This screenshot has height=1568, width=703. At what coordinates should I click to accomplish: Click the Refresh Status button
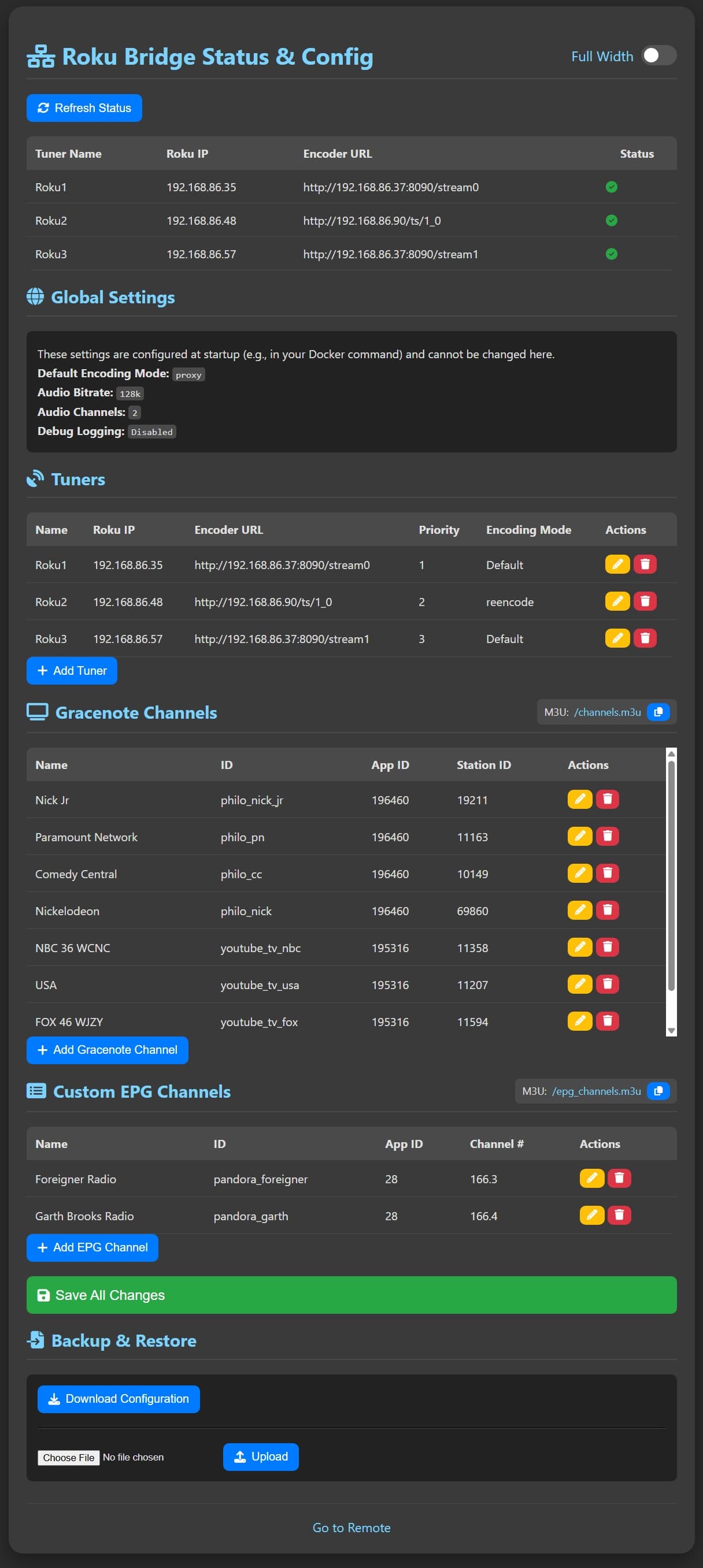(84, 107)
